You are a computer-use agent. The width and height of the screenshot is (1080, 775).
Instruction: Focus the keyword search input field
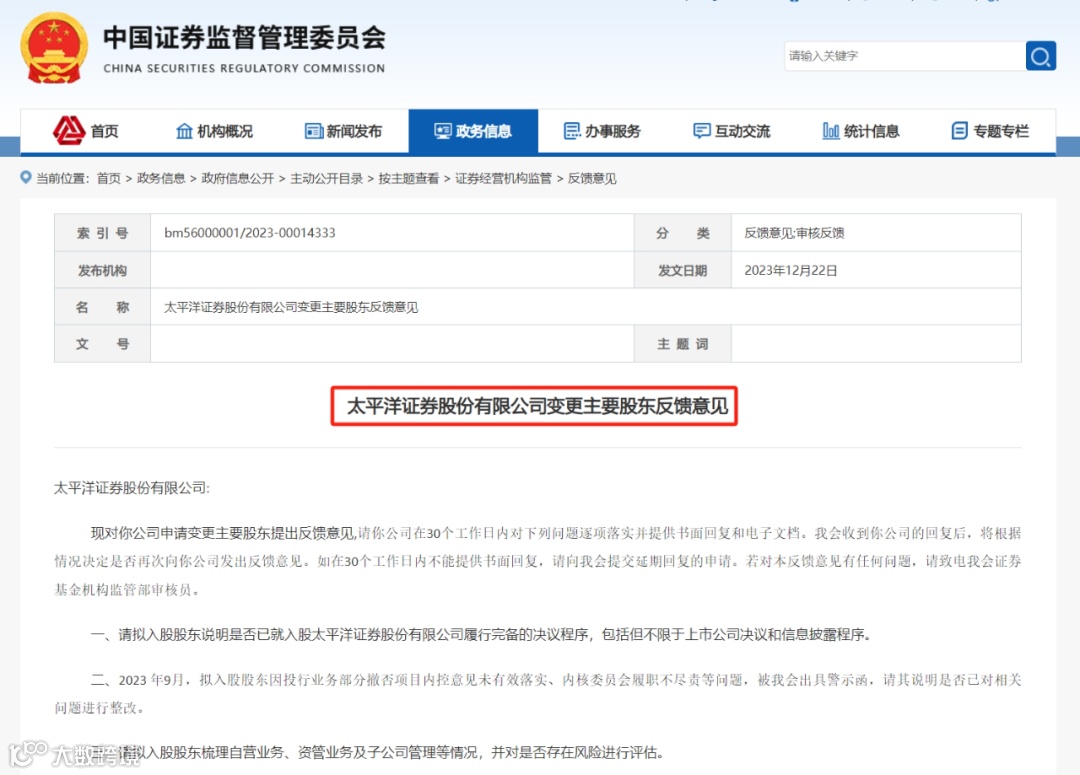(904, 56)
